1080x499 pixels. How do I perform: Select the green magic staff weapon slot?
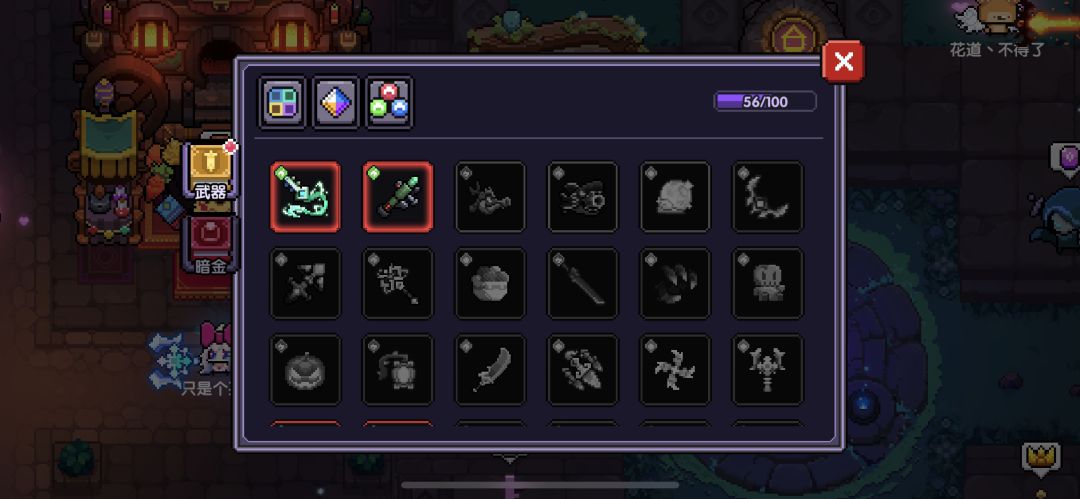pos(305,196)
